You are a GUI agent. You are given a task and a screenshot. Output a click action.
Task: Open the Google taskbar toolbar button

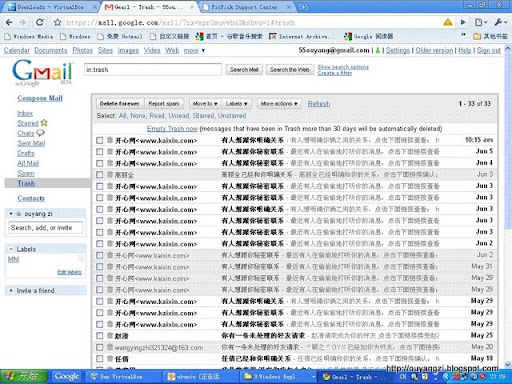click(67, 376)
